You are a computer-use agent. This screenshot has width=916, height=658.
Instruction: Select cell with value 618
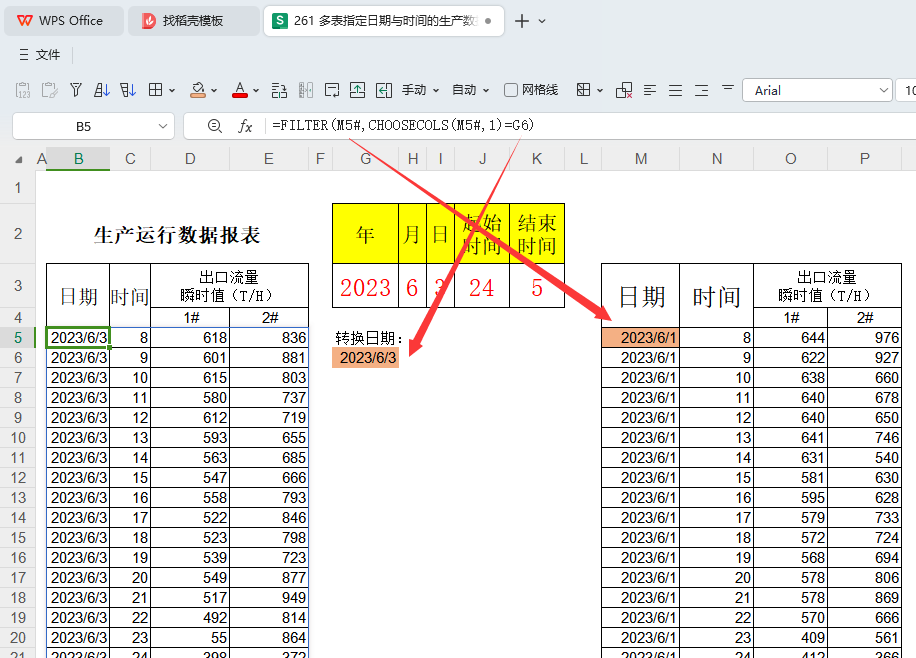[x=190, y=338]
